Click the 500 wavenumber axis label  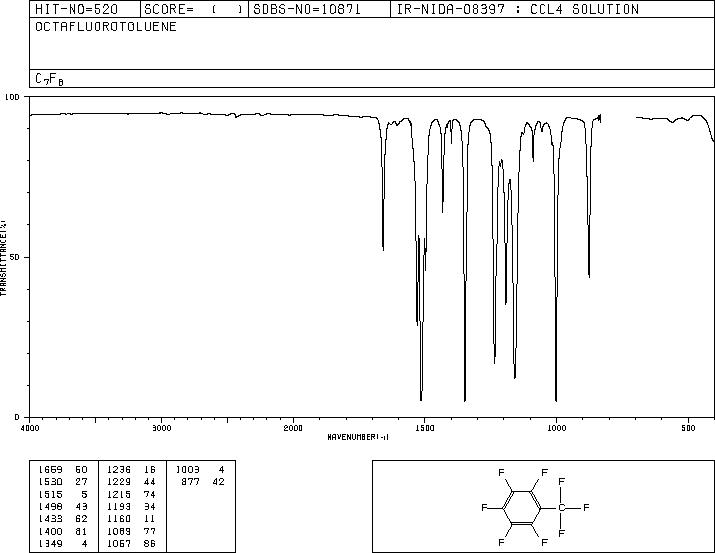tap(688, 428)
